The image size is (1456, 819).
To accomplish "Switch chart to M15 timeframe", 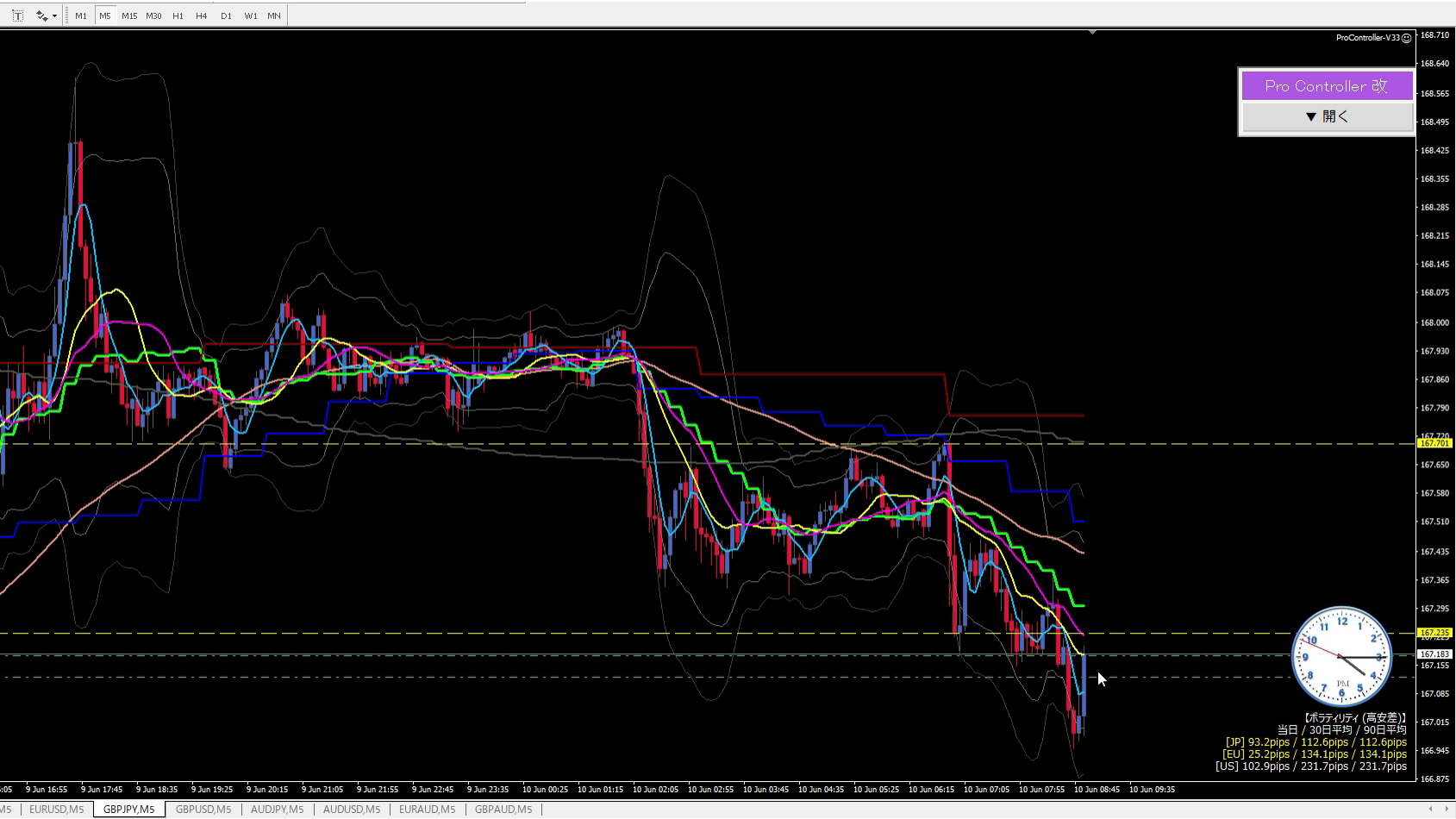I will pos(129,16).
